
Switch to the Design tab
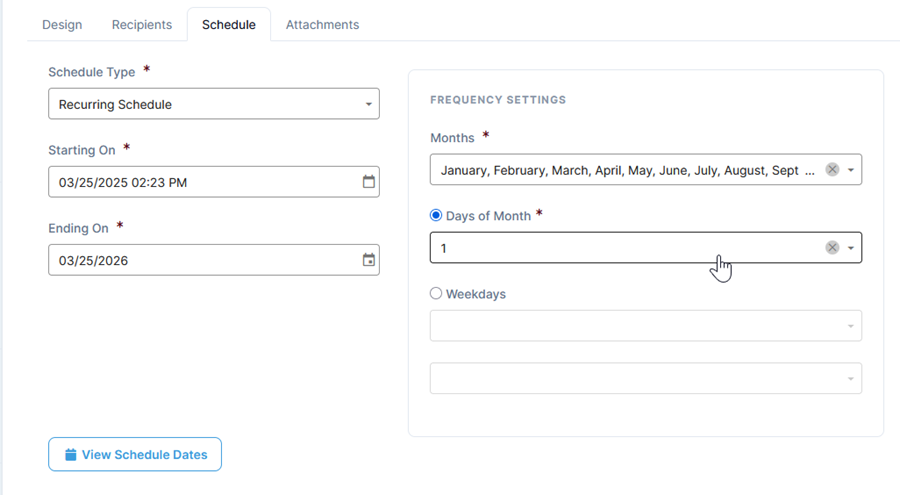click(62, 24)
